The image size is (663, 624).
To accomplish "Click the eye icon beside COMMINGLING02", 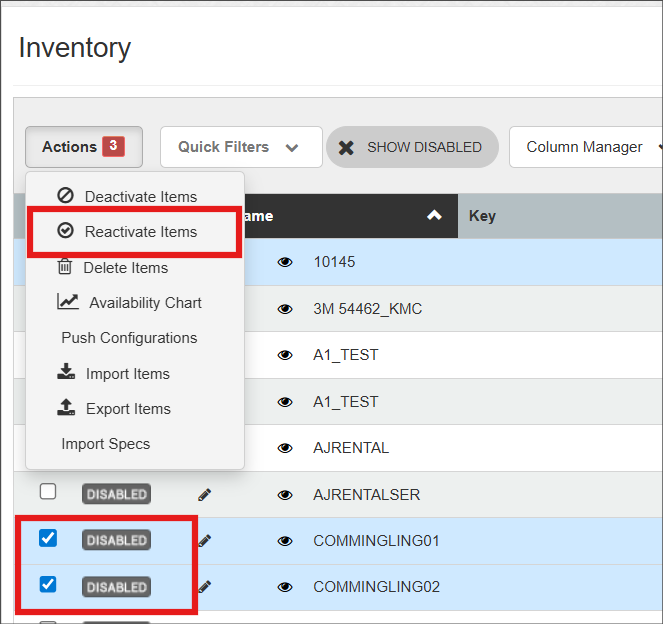I will pos(285,587).
